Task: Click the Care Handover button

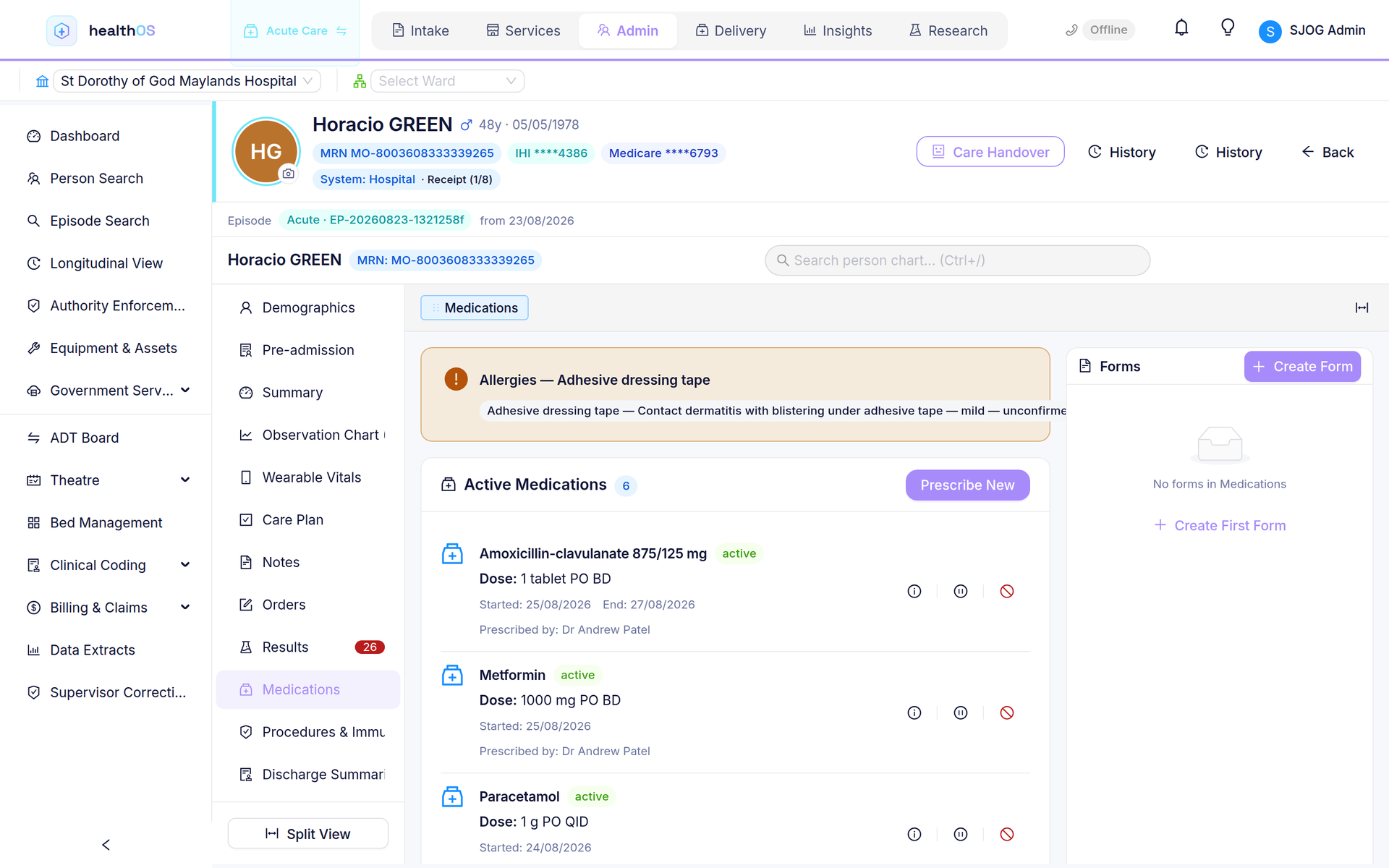Action: [x=990, y=152]
